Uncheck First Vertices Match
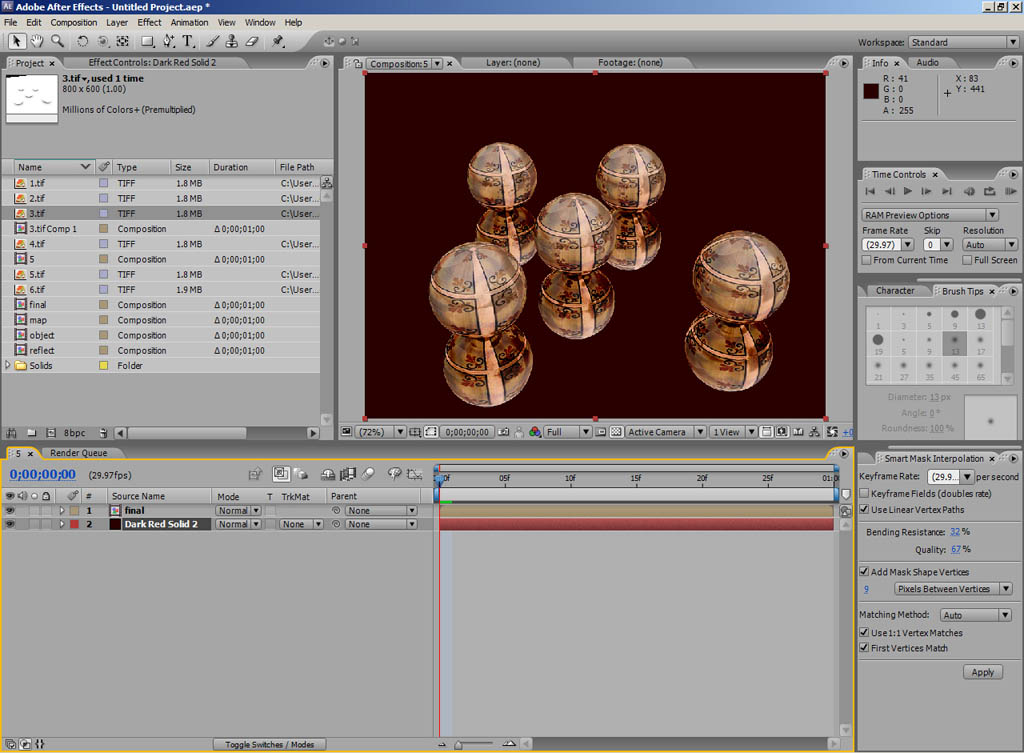Image resolution: width=1024 pixels, height=753 pixels. [864, 648]
